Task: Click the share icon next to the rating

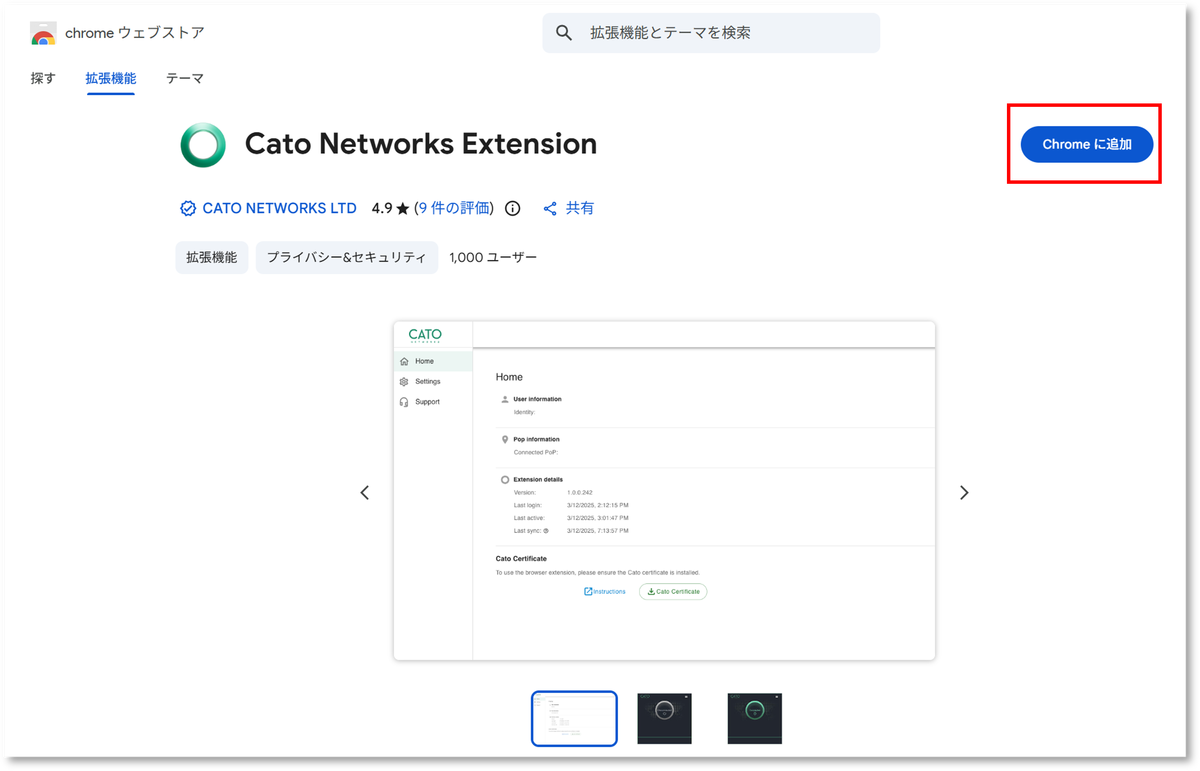Action: [x=549, y=208]
